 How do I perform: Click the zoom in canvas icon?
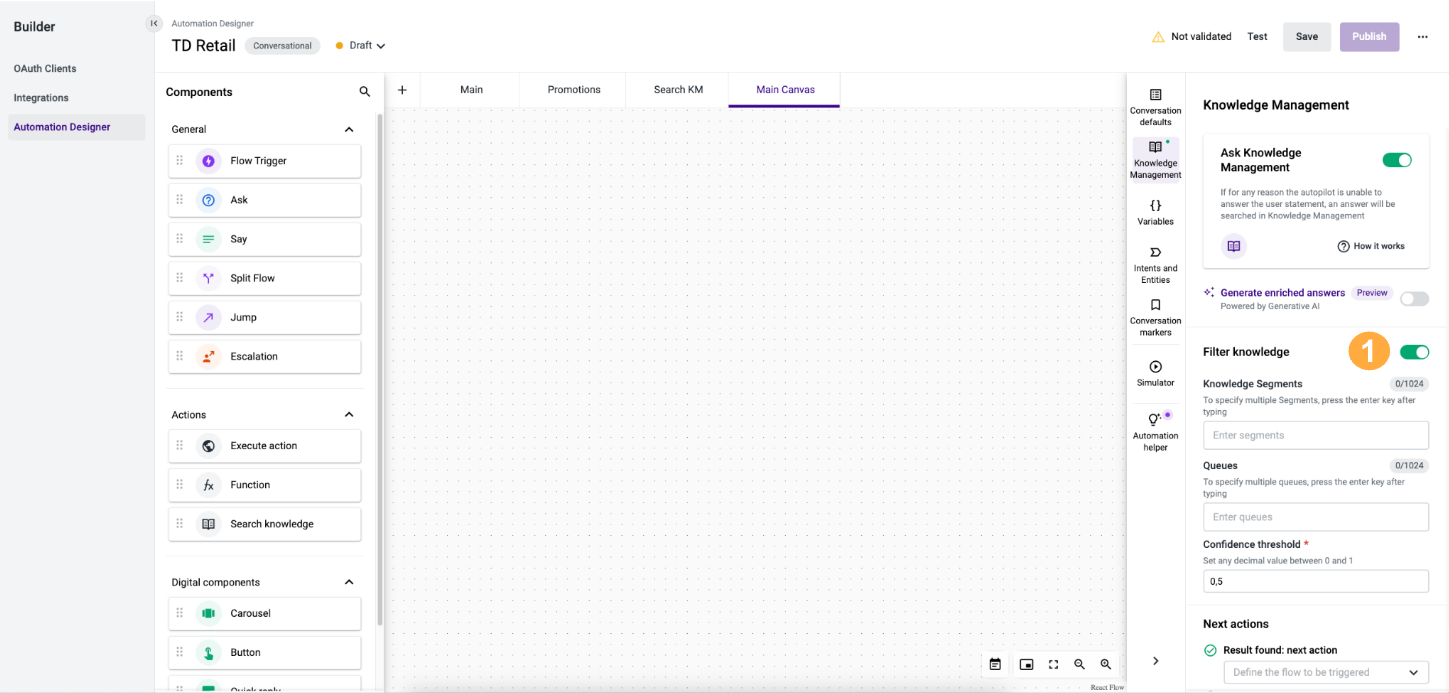[x=1105, y=664]
